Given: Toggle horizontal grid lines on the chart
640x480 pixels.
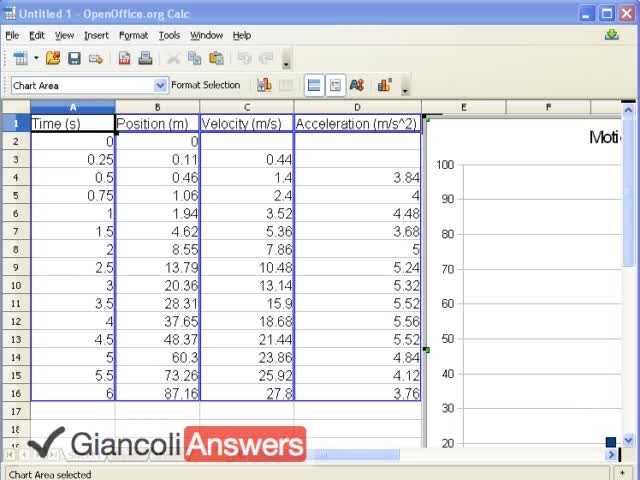Looking at the screenshot, I should 314,85.
